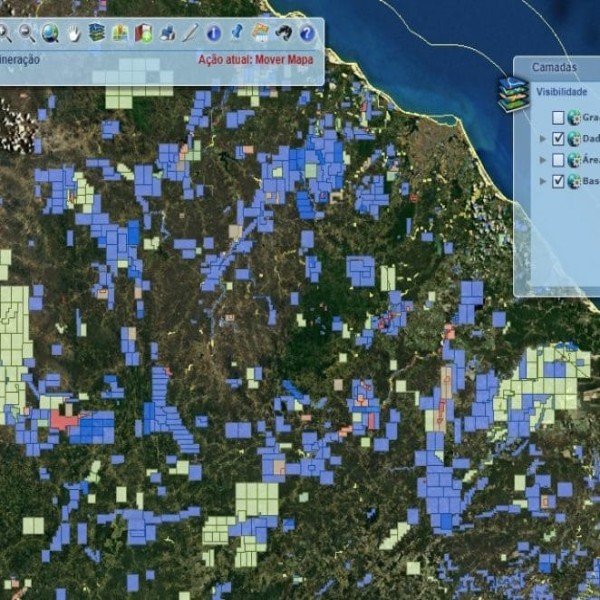Click the Visibilidade heading in layers panel
Screen dimensions: 600x600
(561, 91)
